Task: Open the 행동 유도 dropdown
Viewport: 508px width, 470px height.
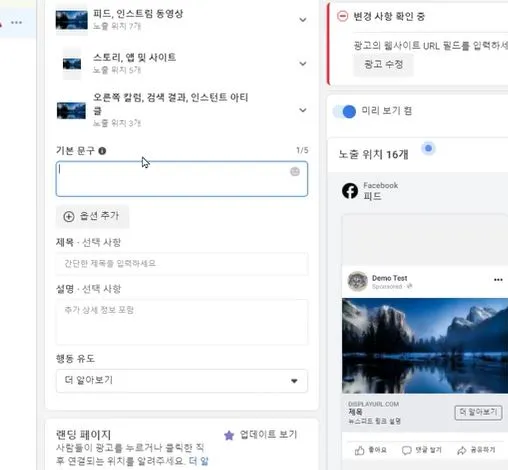Action: [x=182, y=381]
